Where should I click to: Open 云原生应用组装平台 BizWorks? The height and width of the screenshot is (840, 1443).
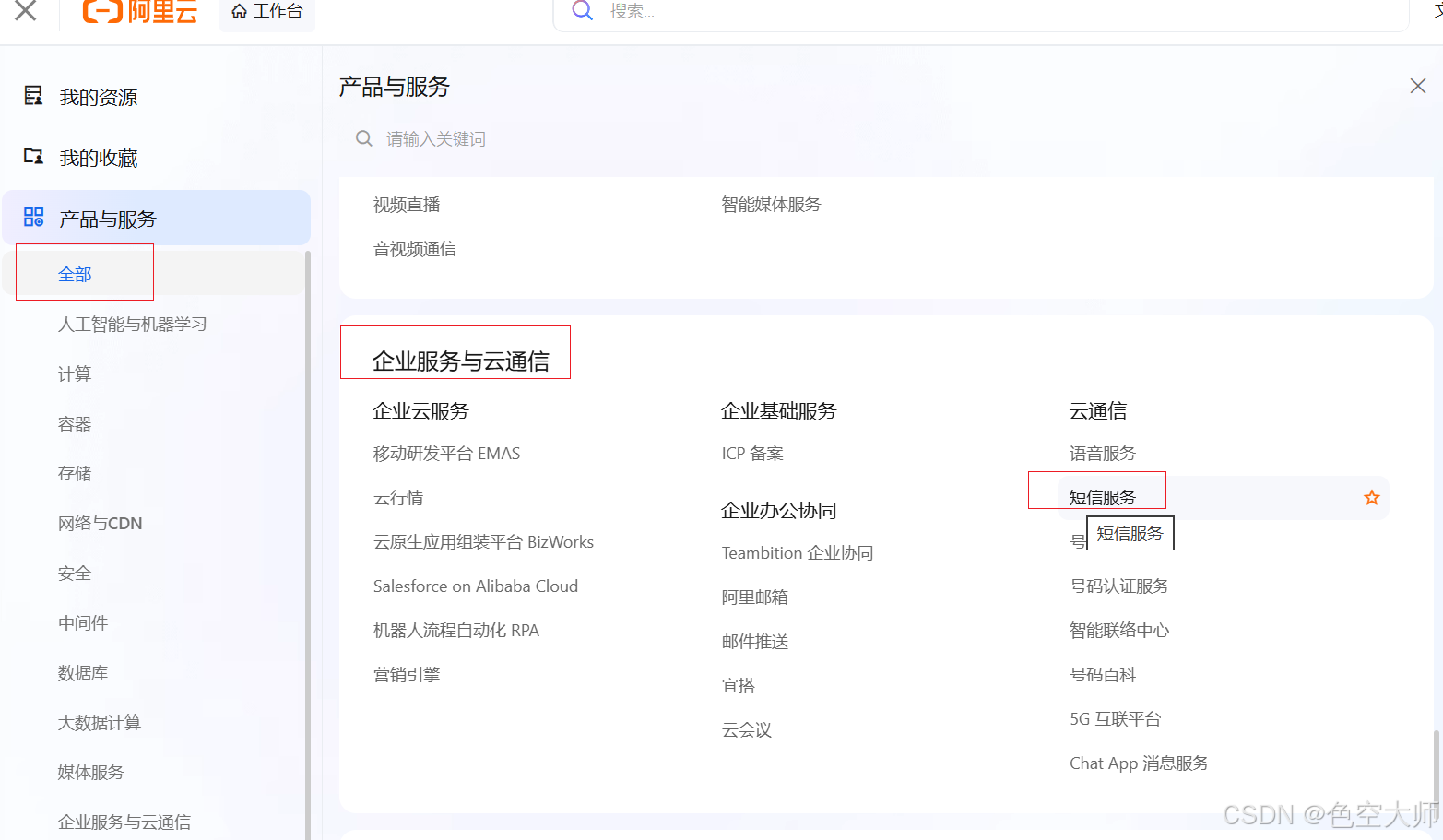[x=483, y=542]
